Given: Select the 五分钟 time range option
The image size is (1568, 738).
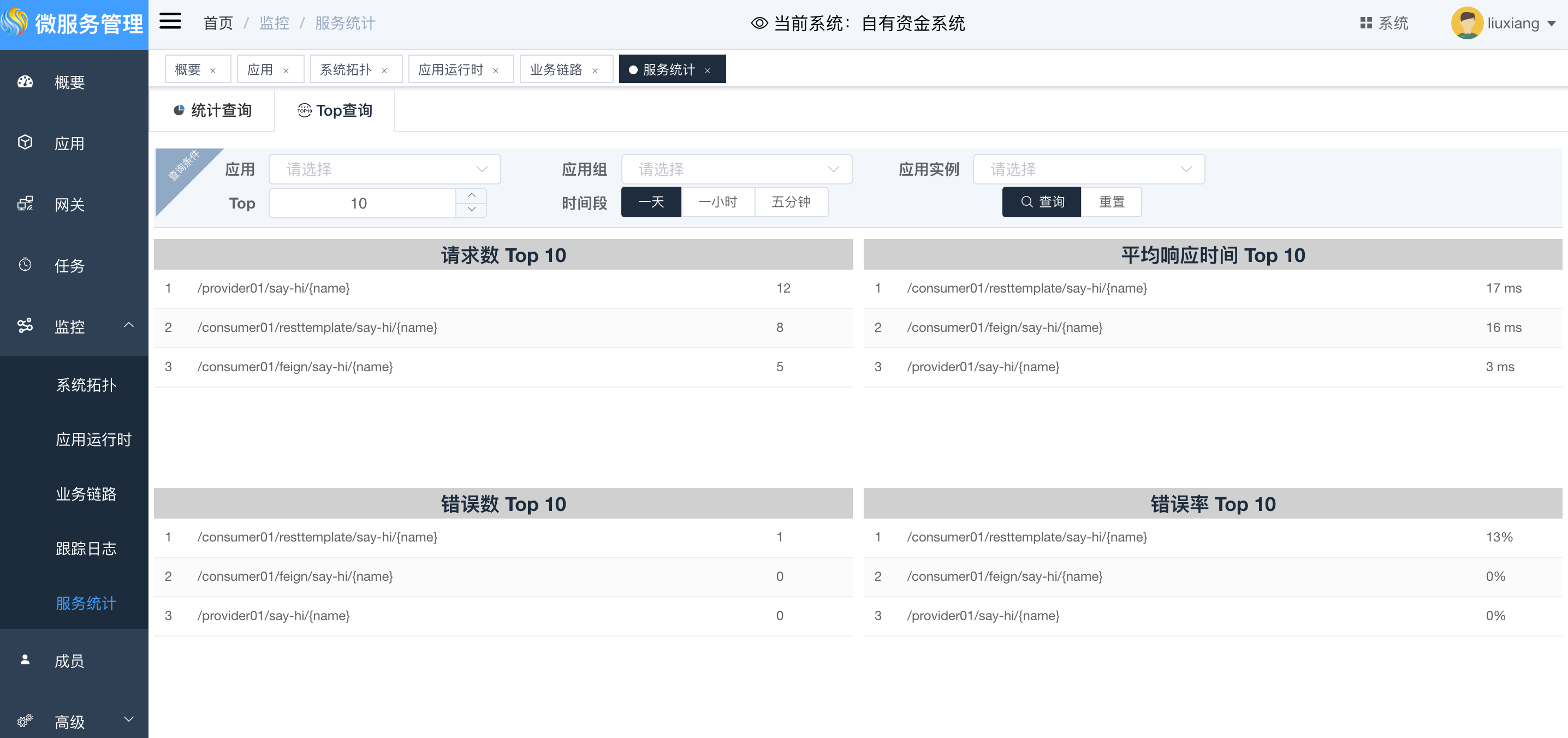Looking at the screenshot, I should tap(791, 202).
